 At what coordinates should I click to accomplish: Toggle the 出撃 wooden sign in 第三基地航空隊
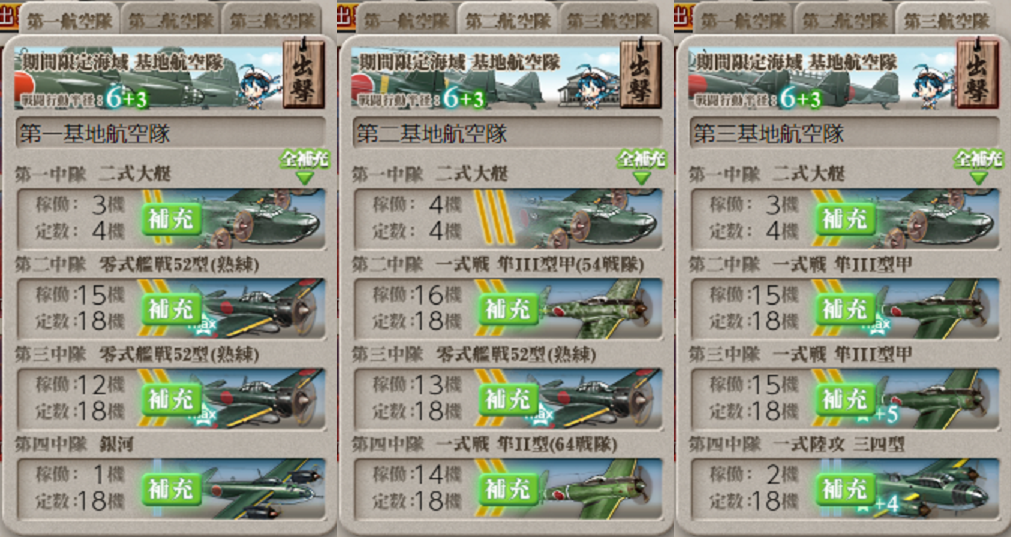pyautogui.click(x=977, y=72)
